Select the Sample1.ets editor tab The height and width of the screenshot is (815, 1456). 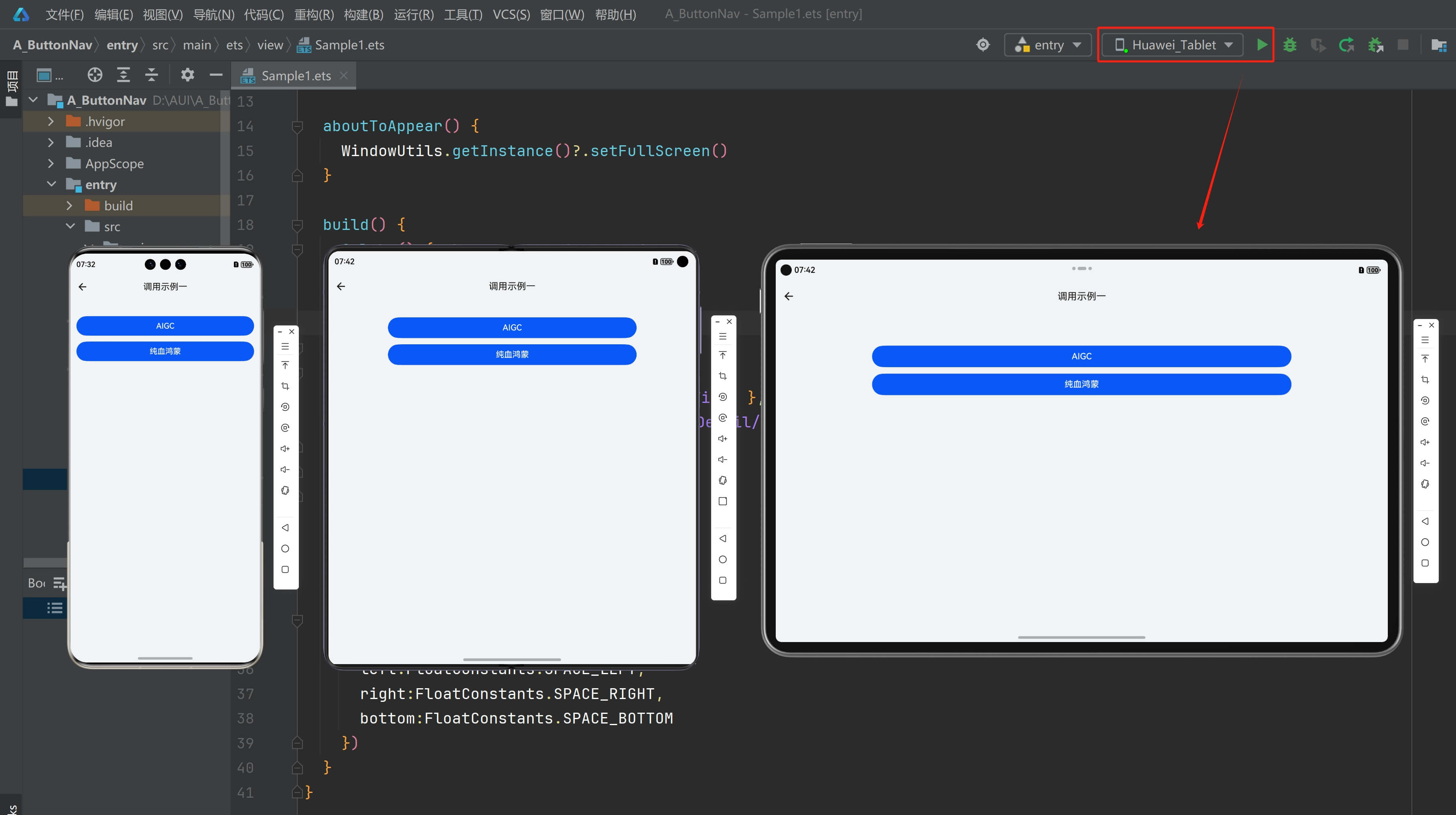click(295, 76)
